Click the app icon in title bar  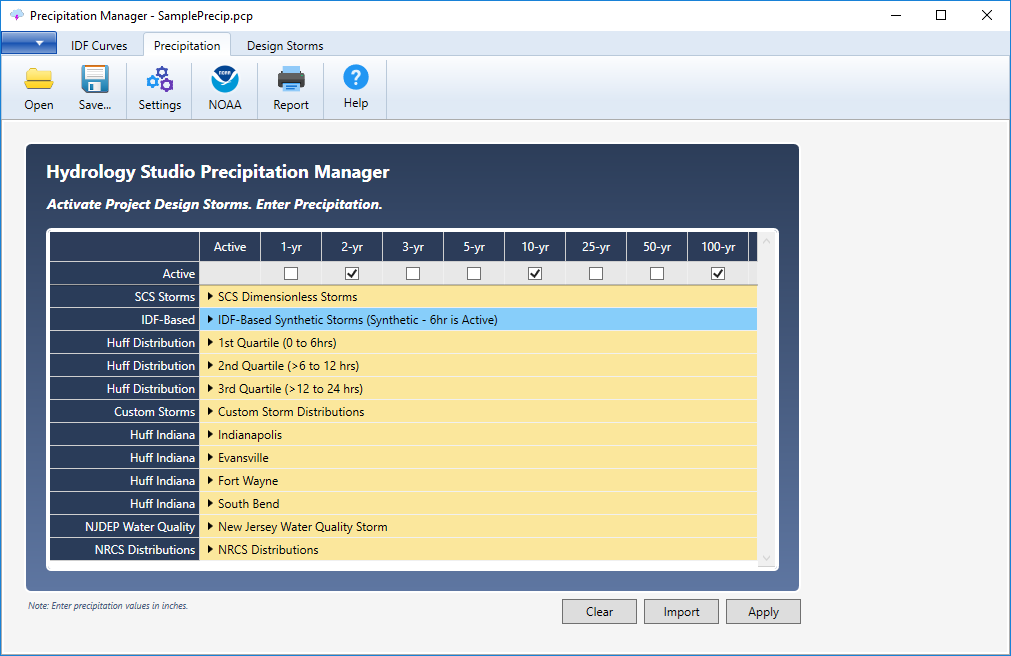pos(17,15)
